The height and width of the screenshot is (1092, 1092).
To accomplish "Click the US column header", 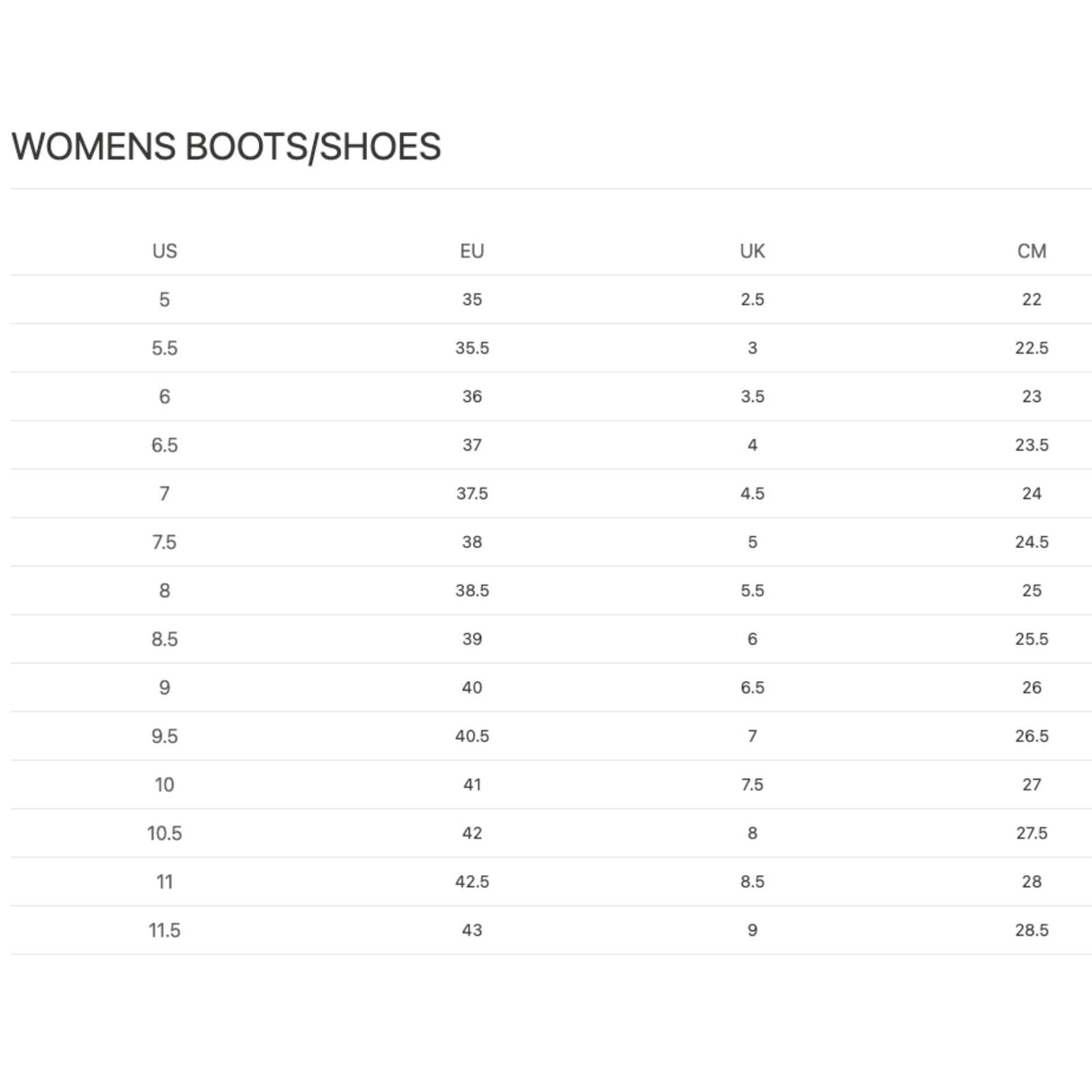I will tap(165, 251).
